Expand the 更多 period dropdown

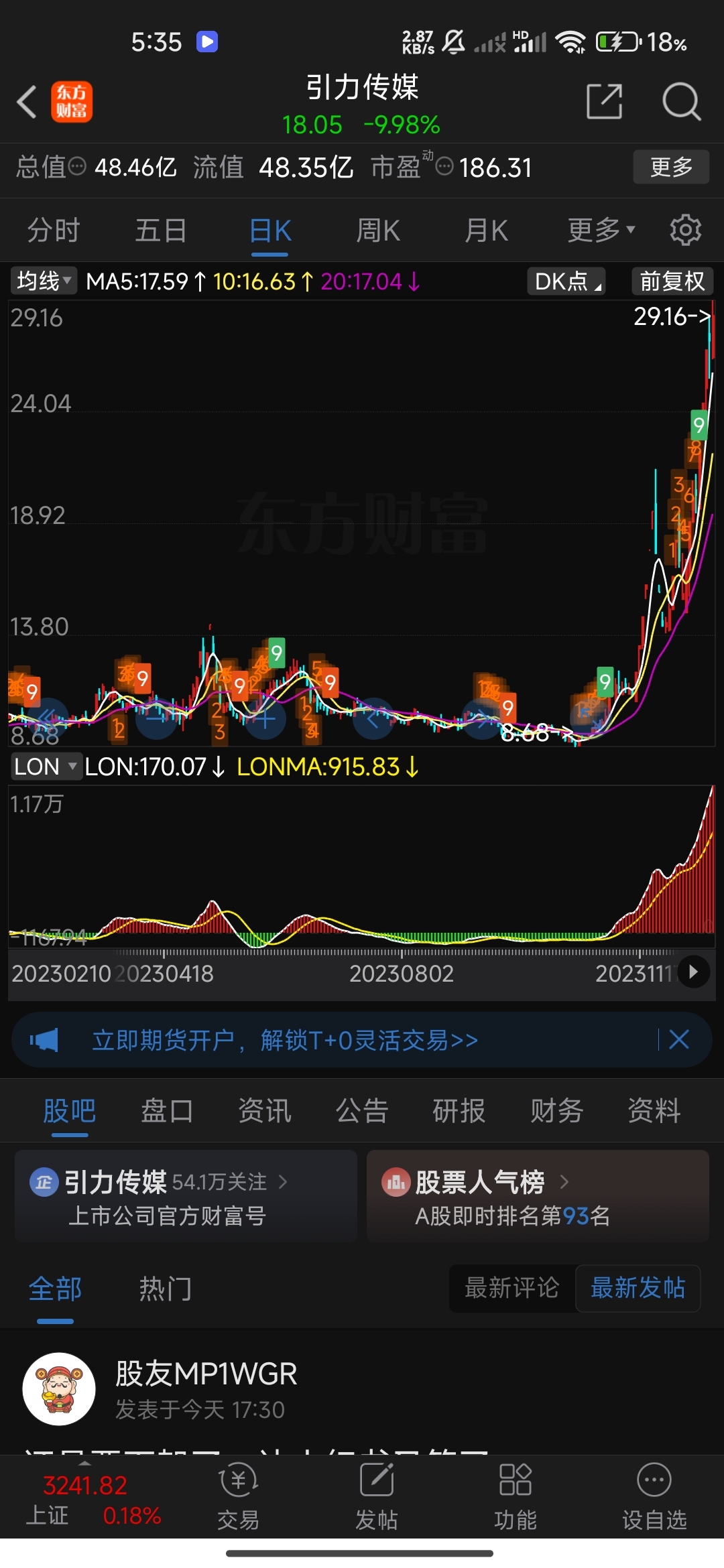pyautogui.click(x=601, y=231)
